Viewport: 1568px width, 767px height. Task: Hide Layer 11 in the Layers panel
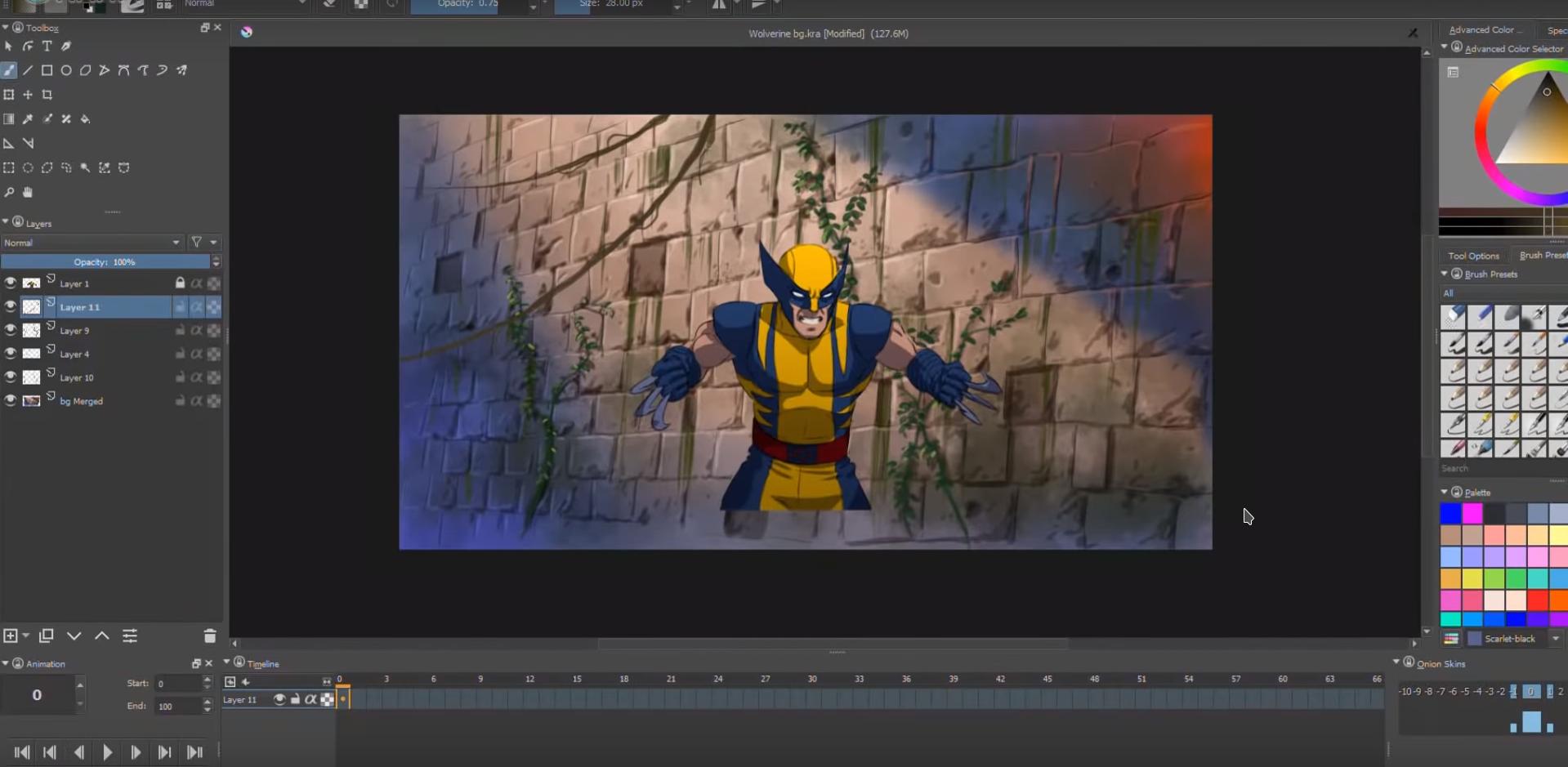click(x=10, y=307)
